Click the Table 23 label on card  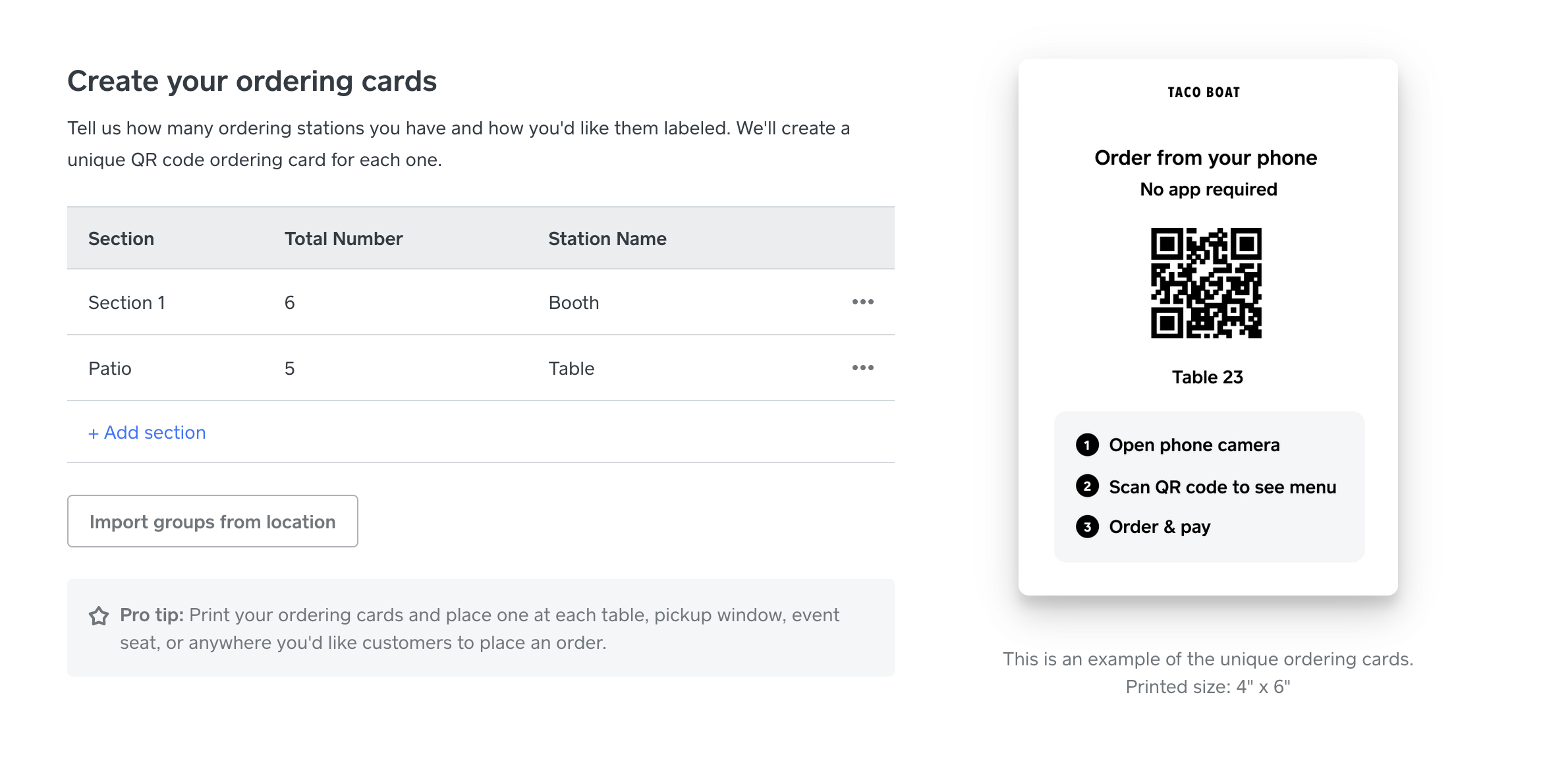tap(1207, 377)
